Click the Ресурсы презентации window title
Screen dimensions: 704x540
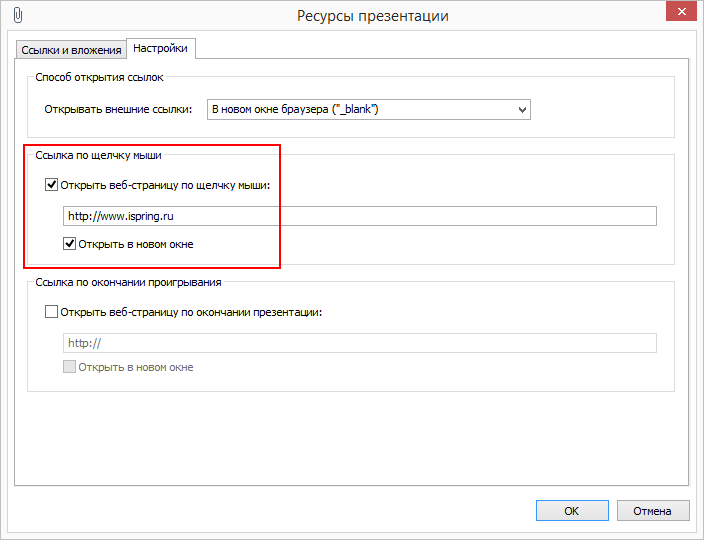tap(373, 16)
